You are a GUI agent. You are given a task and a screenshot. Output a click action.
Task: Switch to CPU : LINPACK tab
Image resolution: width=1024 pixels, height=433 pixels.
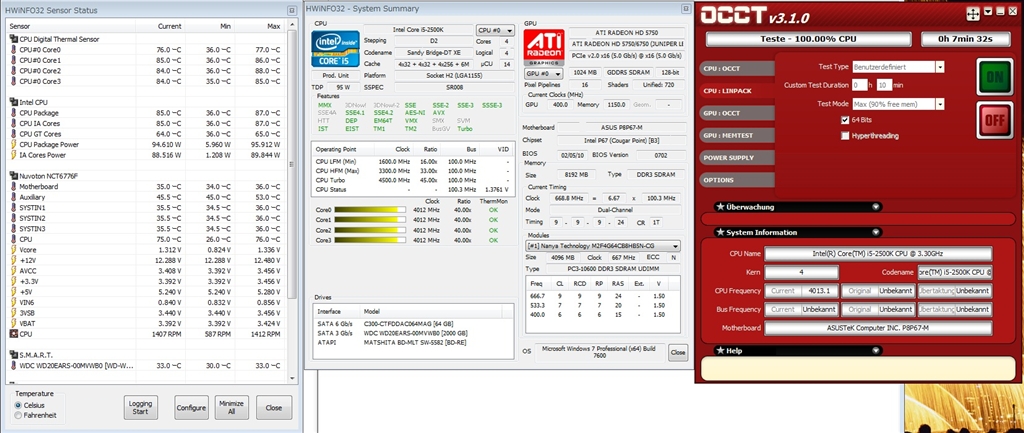point(737,91)
